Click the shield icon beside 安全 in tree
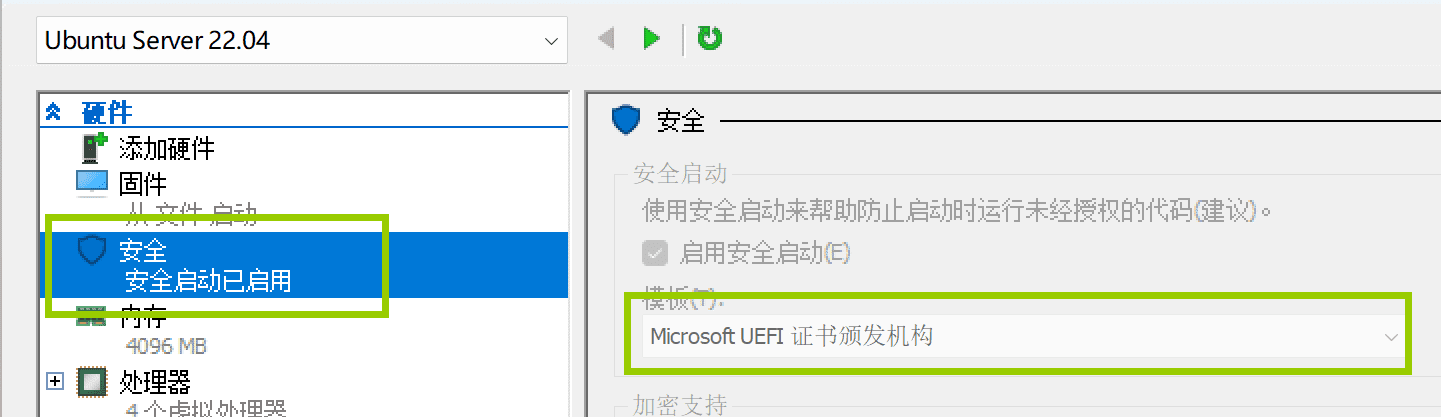The height and width of the screenshot is (417, 1441). (x=92, y=251)
